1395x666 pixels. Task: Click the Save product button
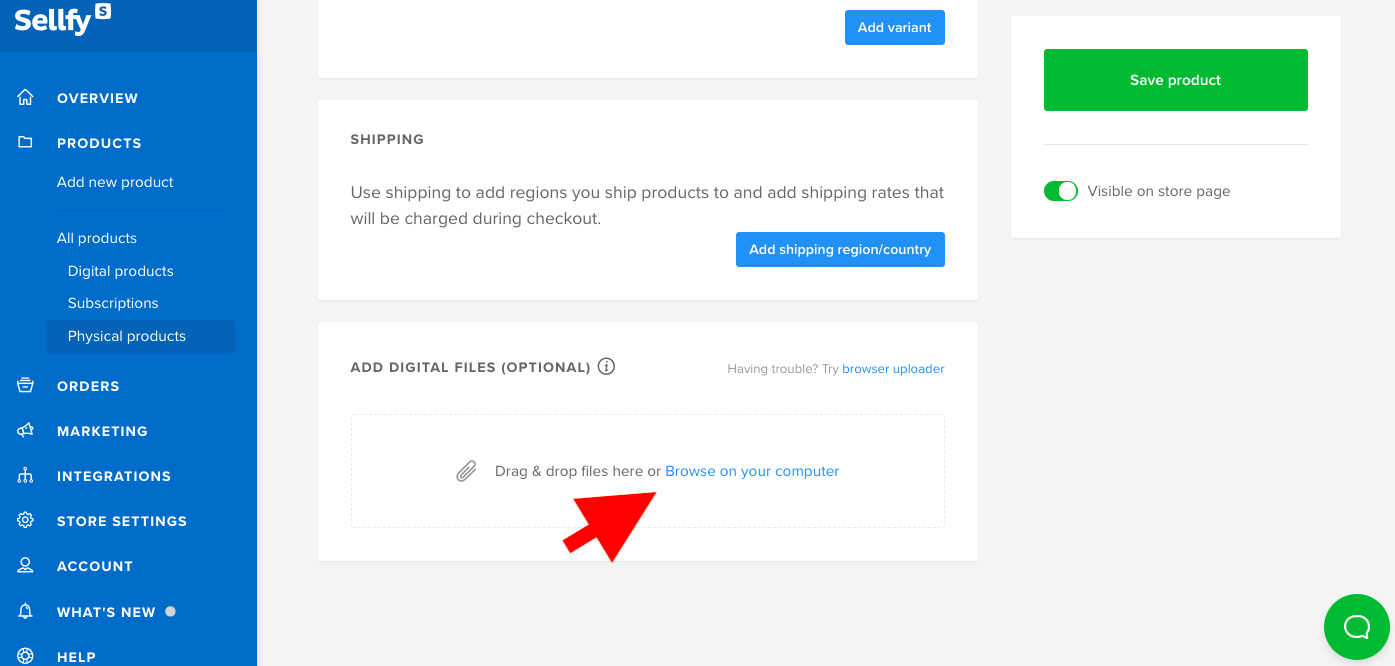click(1175, 79)
